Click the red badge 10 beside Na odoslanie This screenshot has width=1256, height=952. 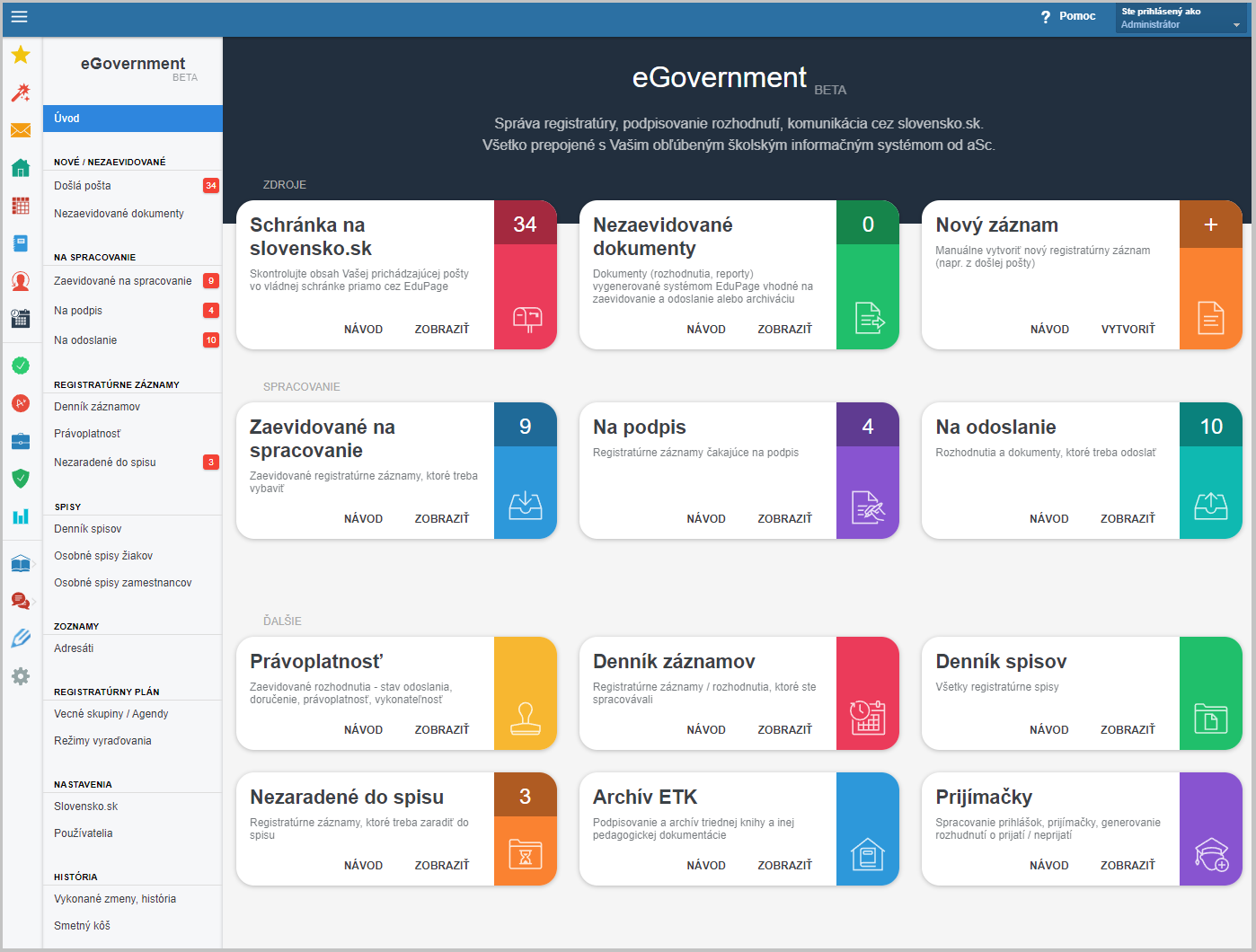211,340
